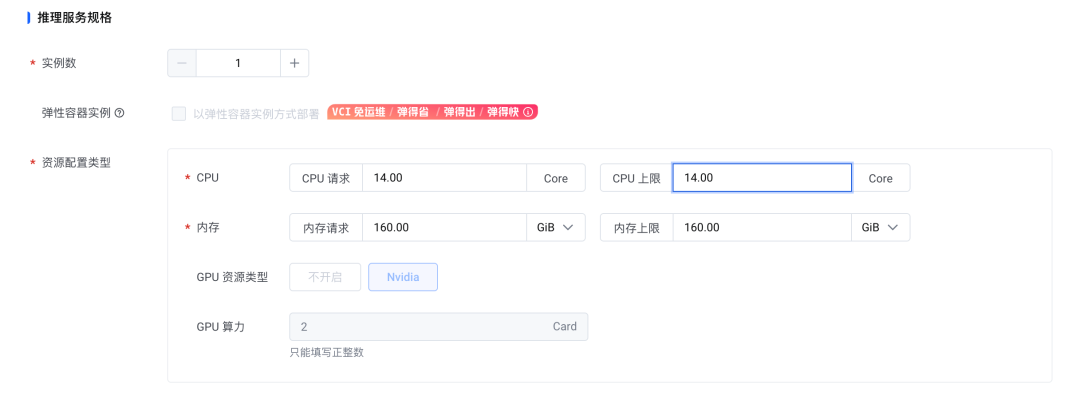
Task: Click the 内存请求 value field
Action: (444, 227)
